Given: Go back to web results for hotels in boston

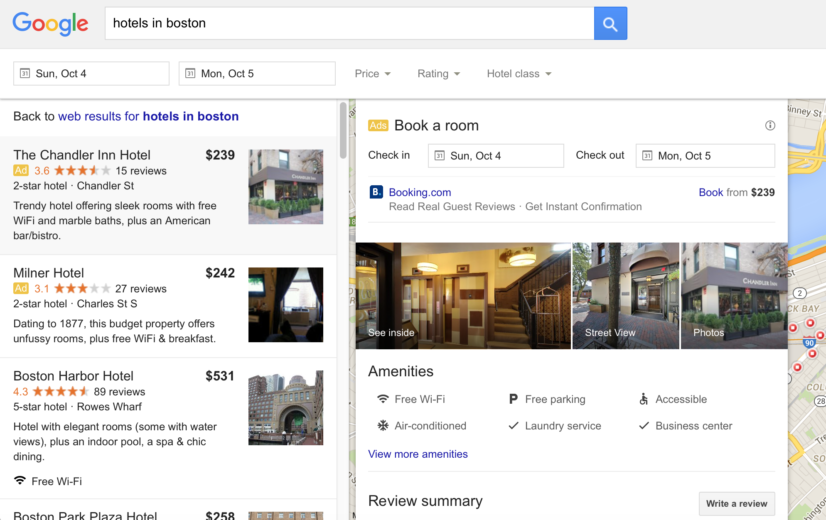Looking at the screenshot, I should [148, 116].
